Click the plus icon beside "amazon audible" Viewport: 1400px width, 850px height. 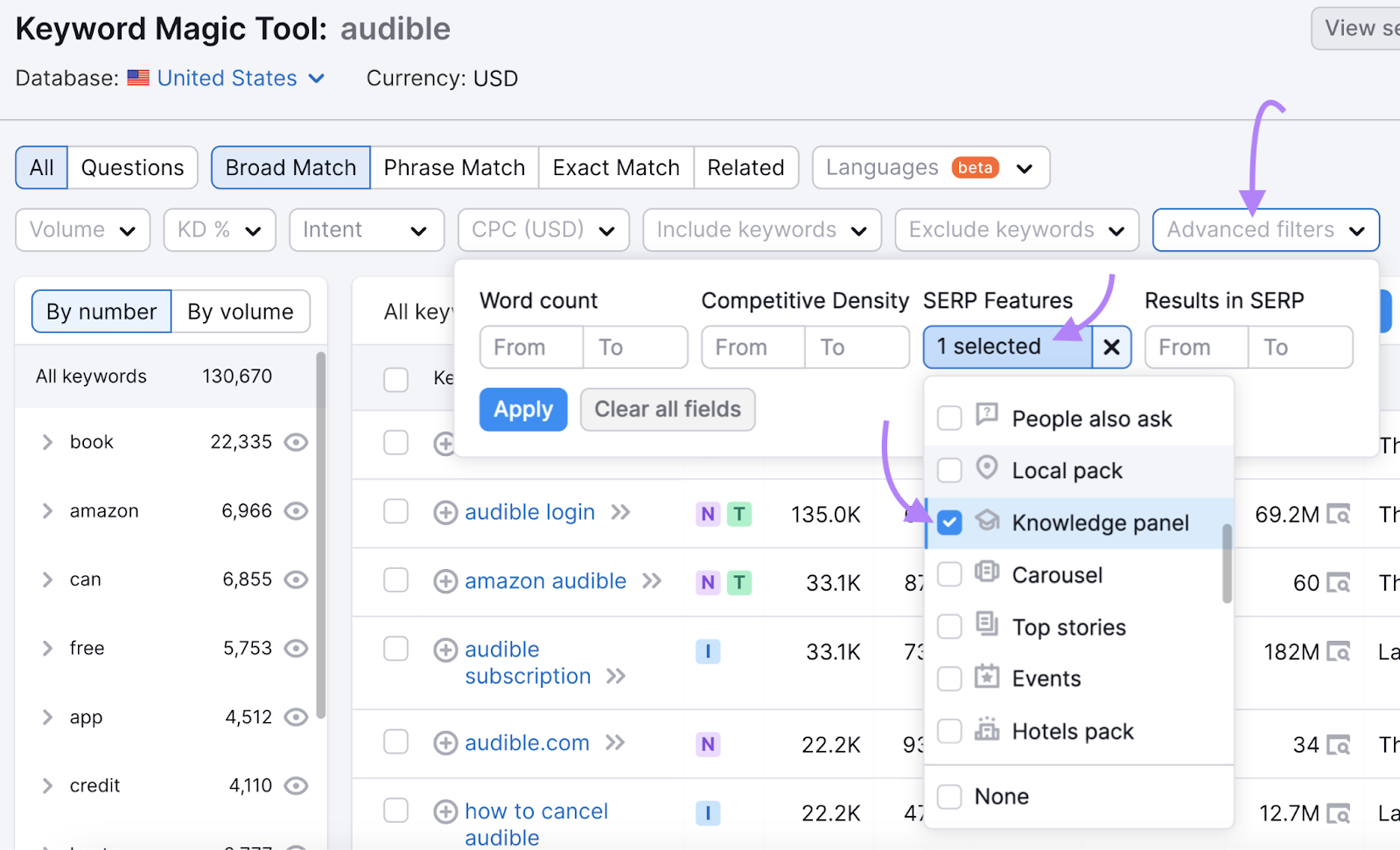[x=445, y=580]
